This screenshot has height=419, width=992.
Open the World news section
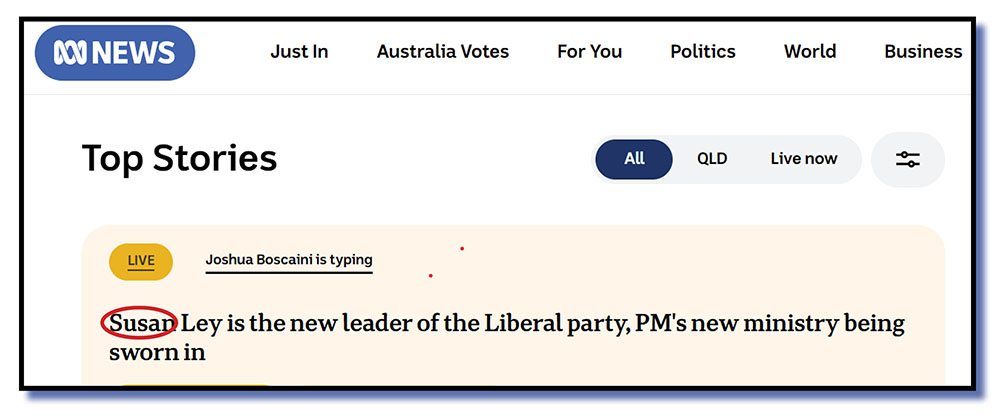[x=809, y=52]
